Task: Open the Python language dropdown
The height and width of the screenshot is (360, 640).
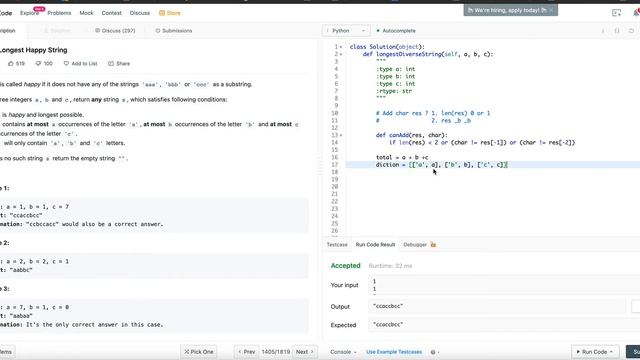Action: tap(346, 31)
